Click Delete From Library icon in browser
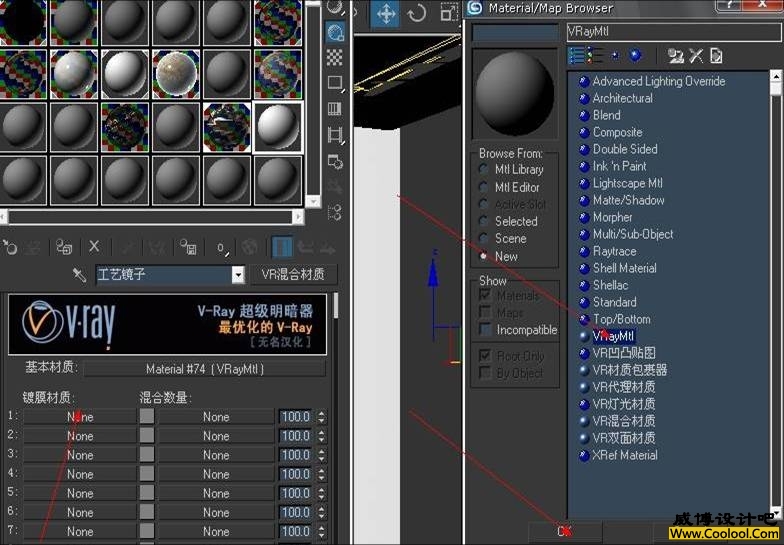 (x=696, y=56)
